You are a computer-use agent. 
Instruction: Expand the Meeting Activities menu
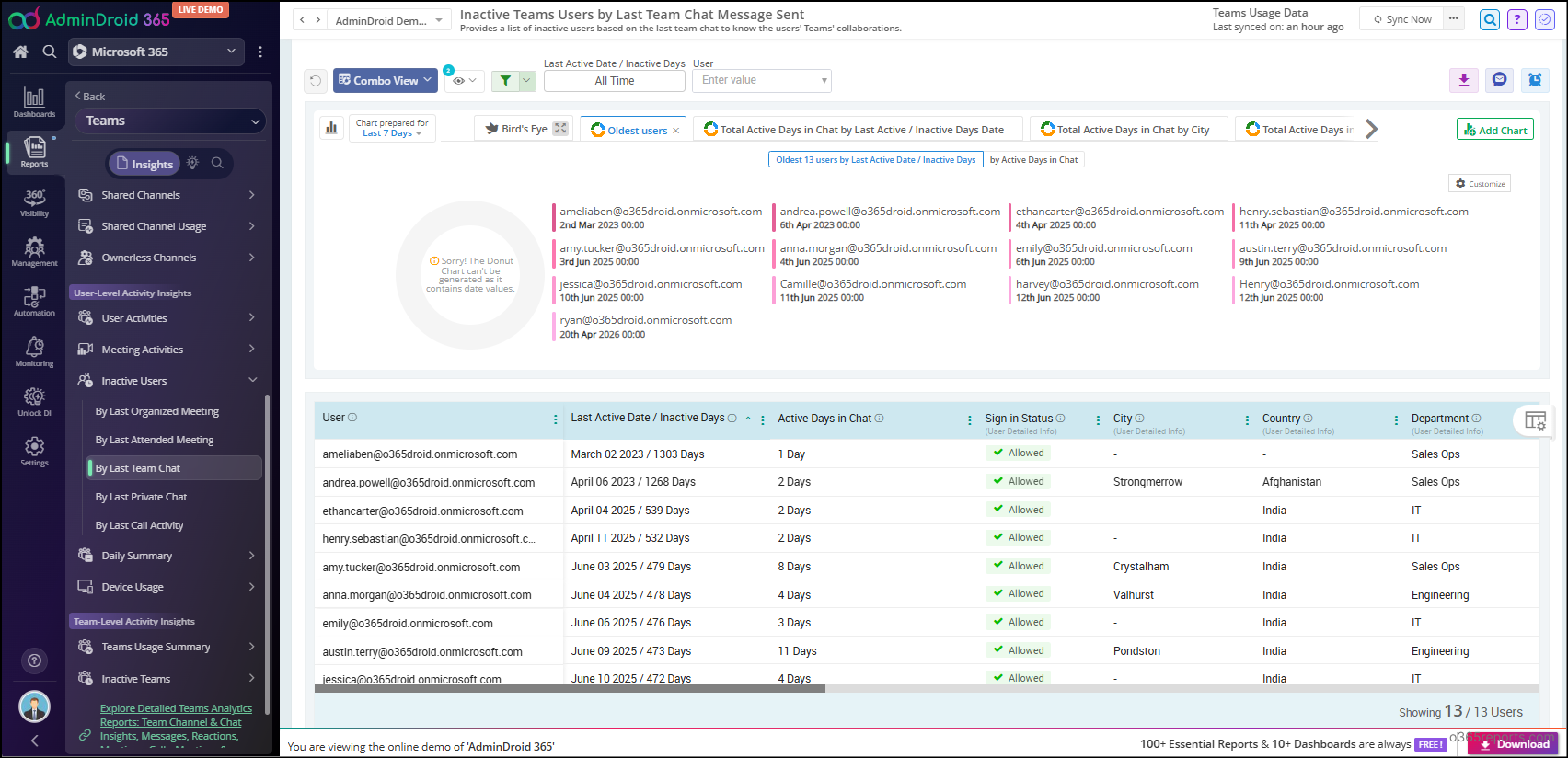point(167,350)
